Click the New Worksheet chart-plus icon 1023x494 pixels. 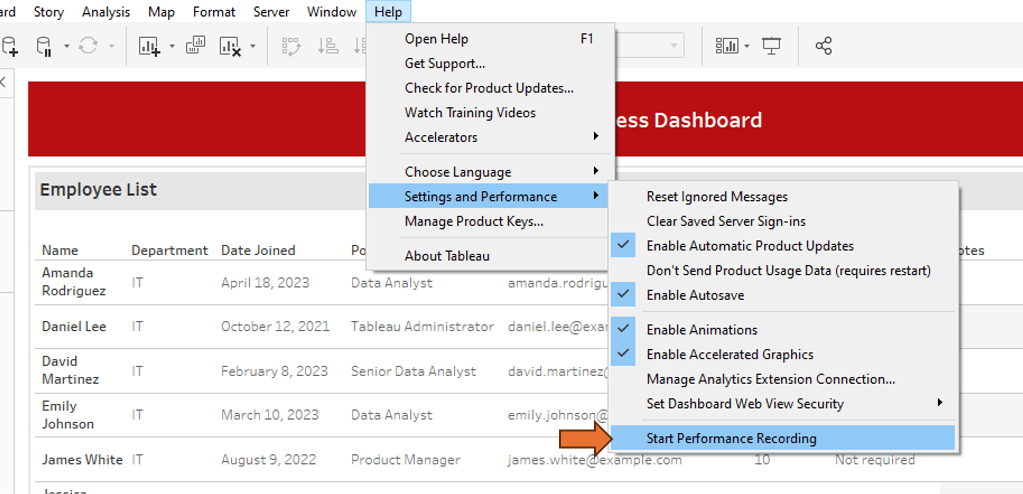[x=149, y=46]
